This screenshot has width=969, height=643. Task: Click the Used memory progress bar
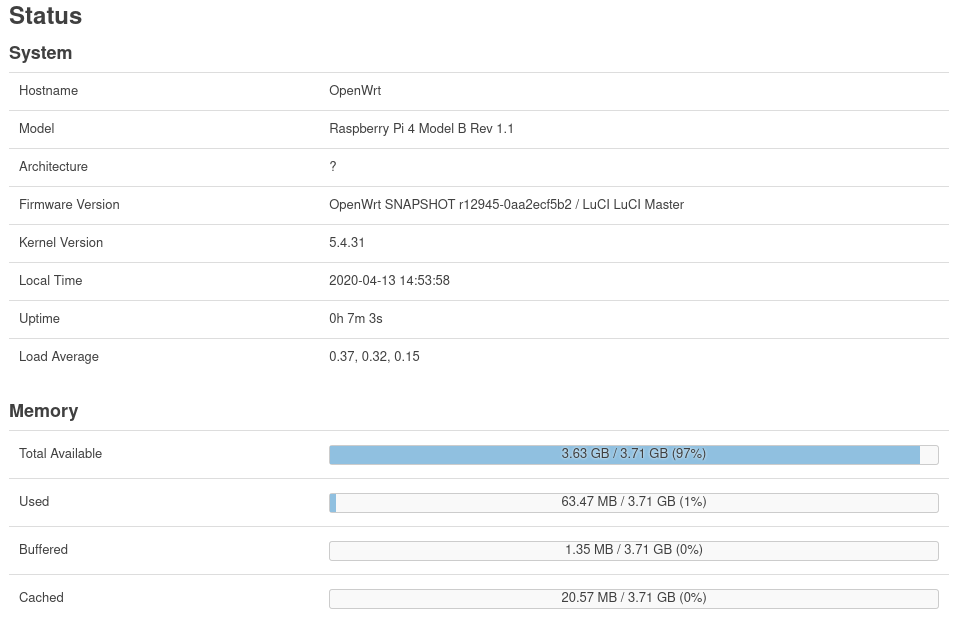click(633, 502)
